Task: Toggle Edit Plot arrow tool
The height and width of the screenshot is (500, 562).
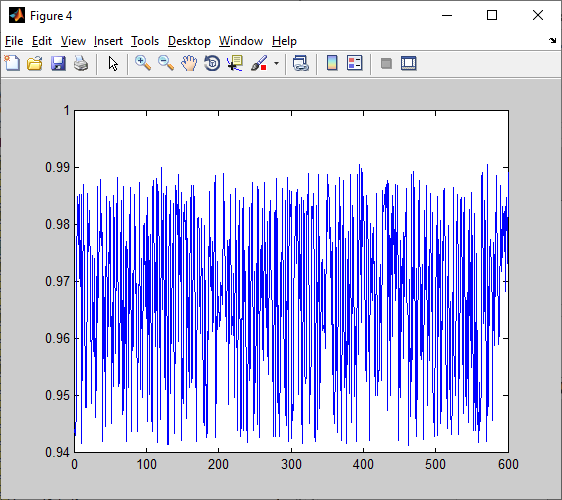Action: (113, 63)
